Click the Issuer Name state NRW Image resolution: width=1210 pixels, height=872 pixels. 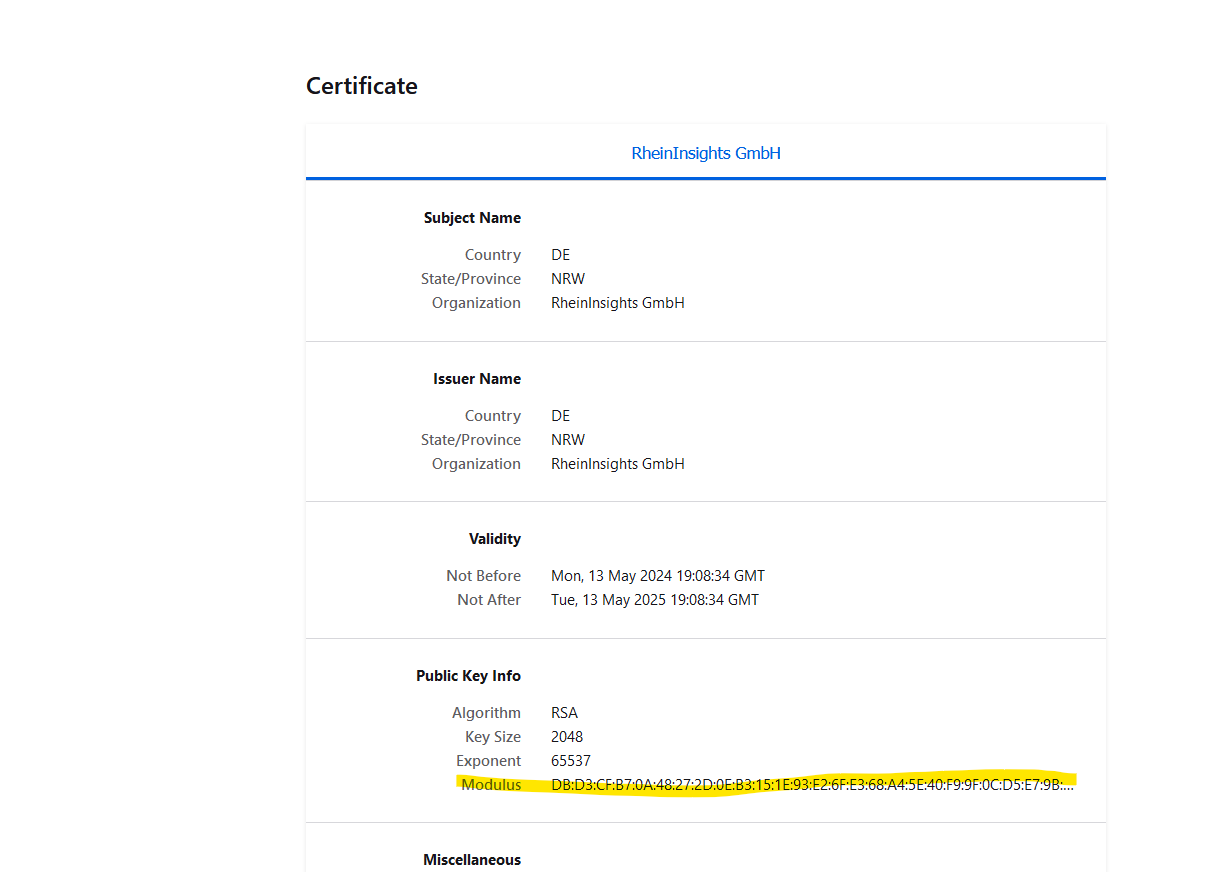[x=567, y=440]
